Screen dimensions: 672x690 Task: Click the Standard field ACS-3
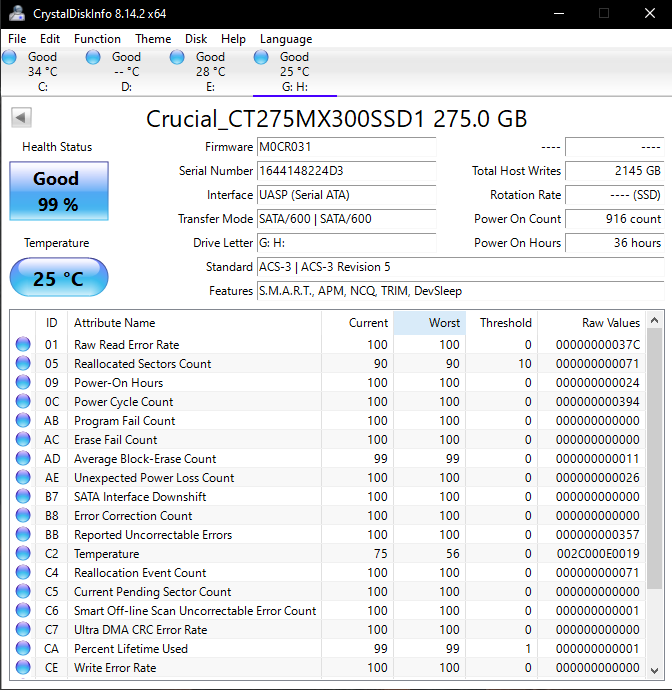coord(460,267)
